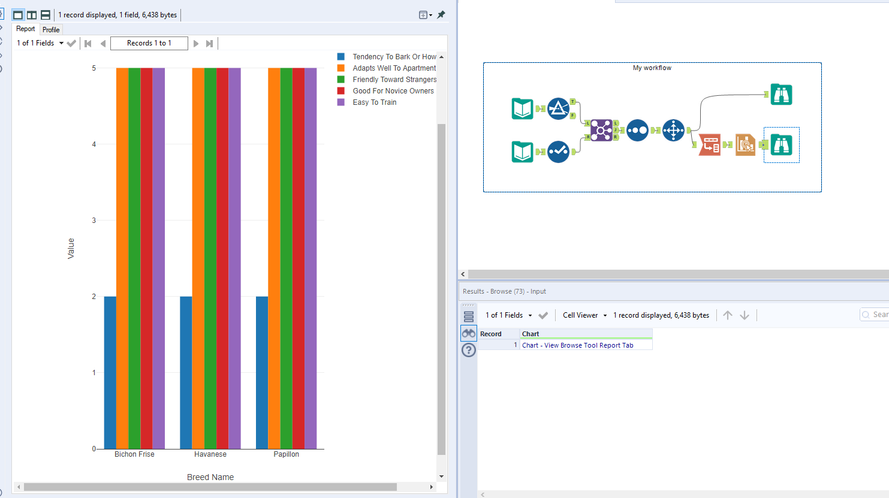The height and width of the screenshot is (498, 889).
Task: Click binoculars data view icon in Results
Action: tap(468, 334)
